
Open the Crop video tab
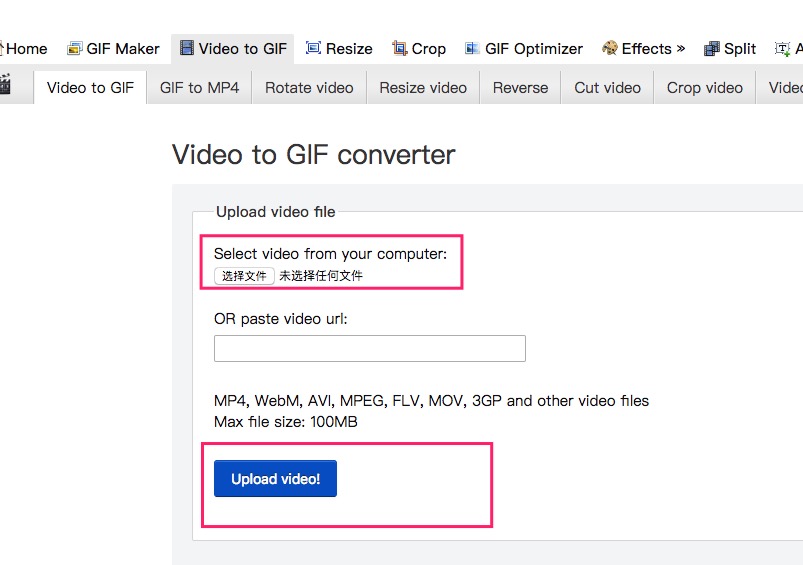point(705,88)
